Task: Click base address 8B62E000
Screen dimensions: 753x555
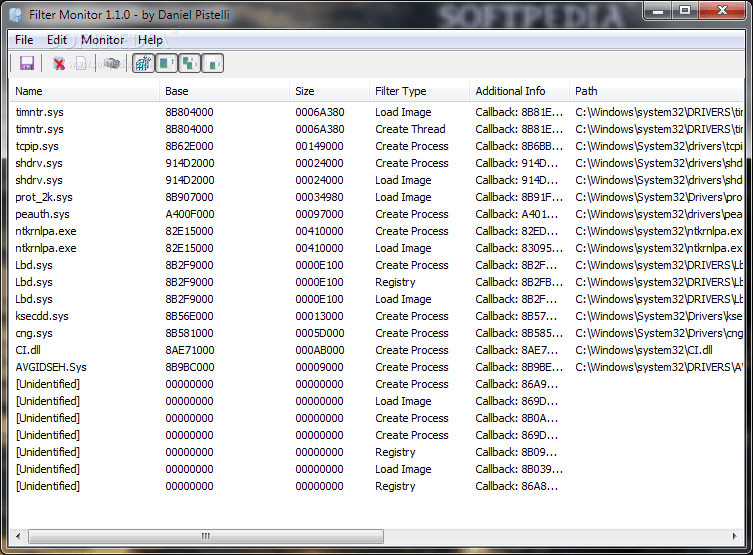Action: [x=189, y=146]
